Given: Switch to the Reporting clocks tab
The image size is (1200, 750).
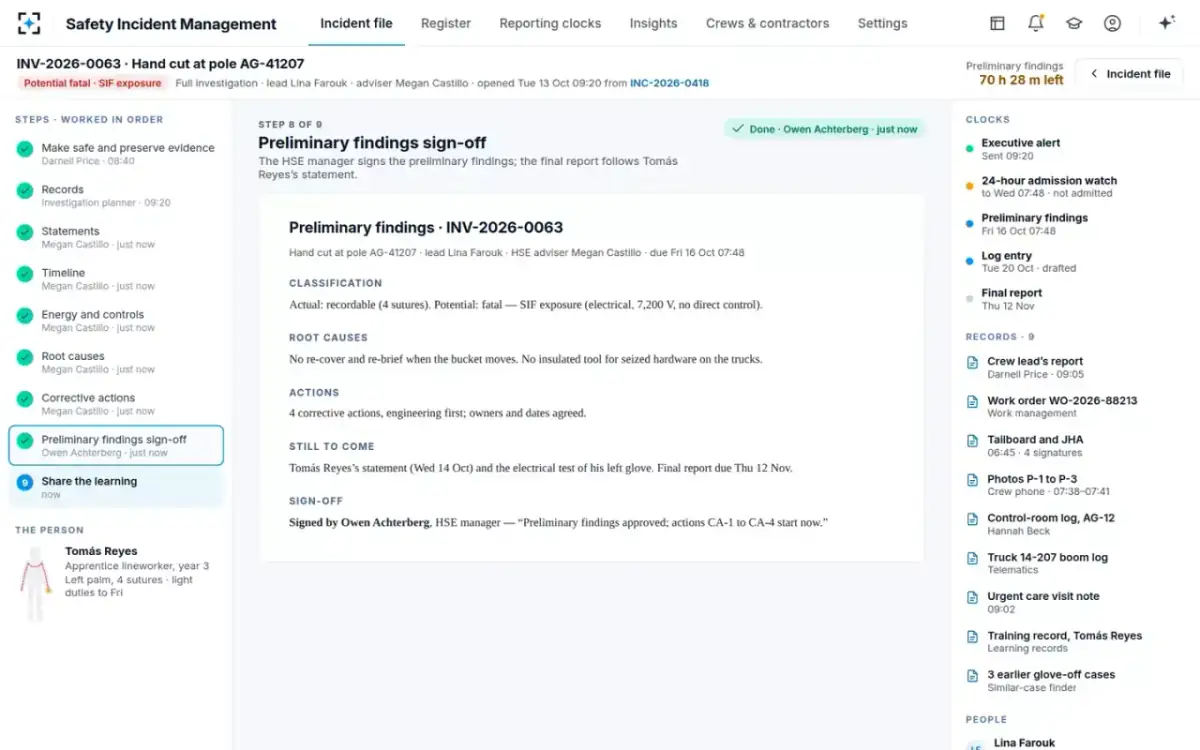Looking at the screenshot, I should (550, 23).
